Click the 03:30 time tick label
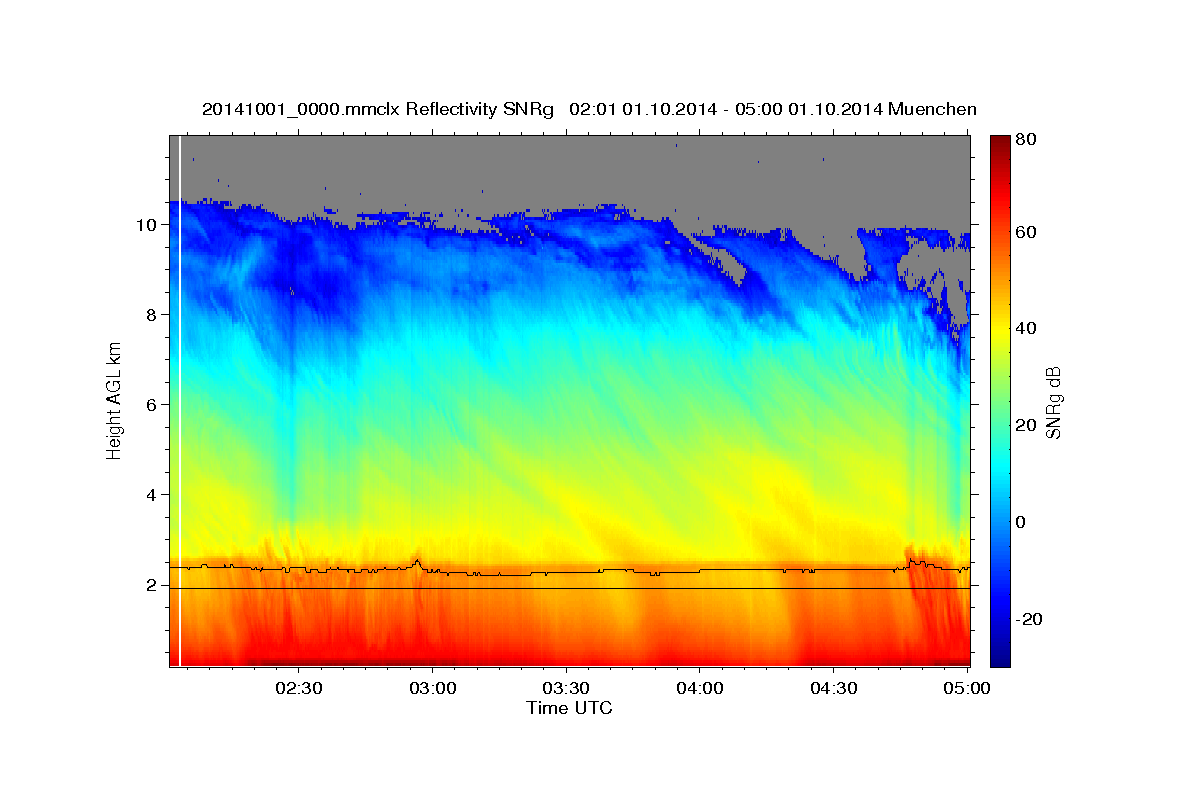The height and width of the screenshot is (800, 1200). point(566,689)
